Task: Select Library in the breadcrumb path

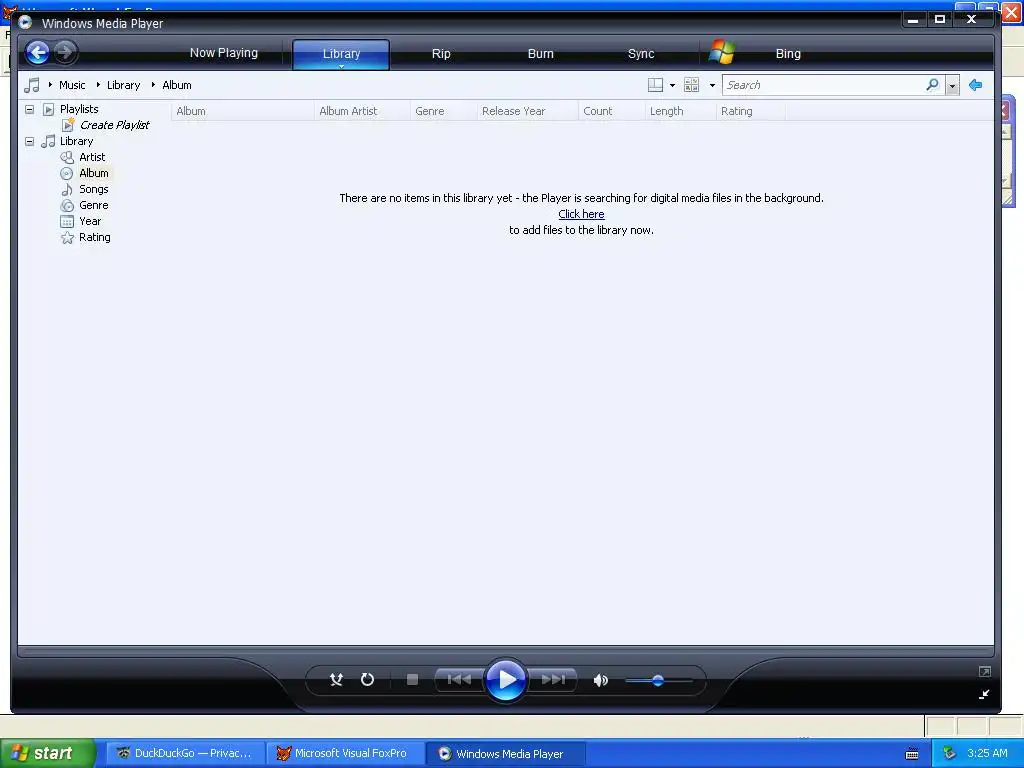Action: click(x=123, y=85)
